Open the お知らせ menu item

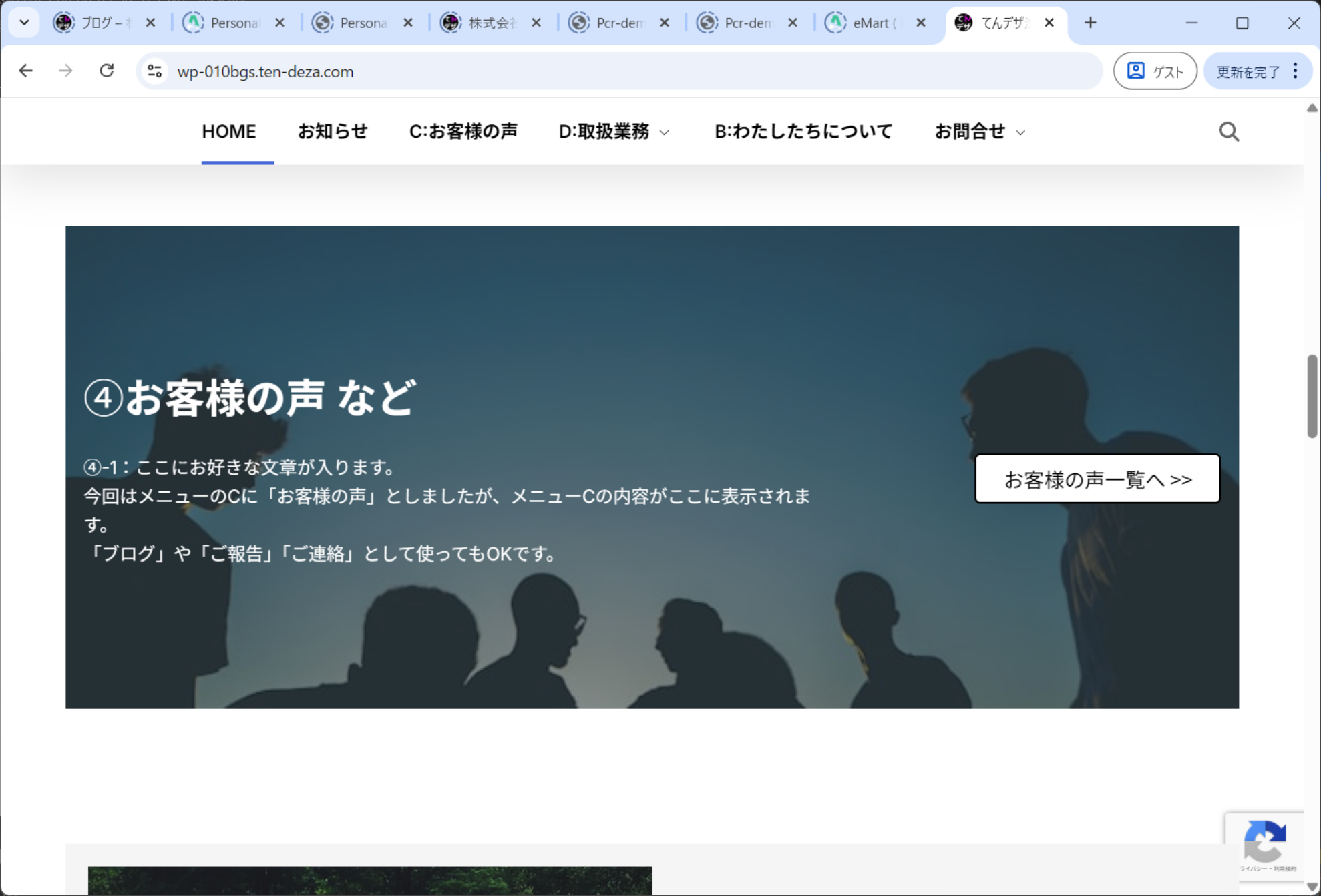click(x=333, y=132)
